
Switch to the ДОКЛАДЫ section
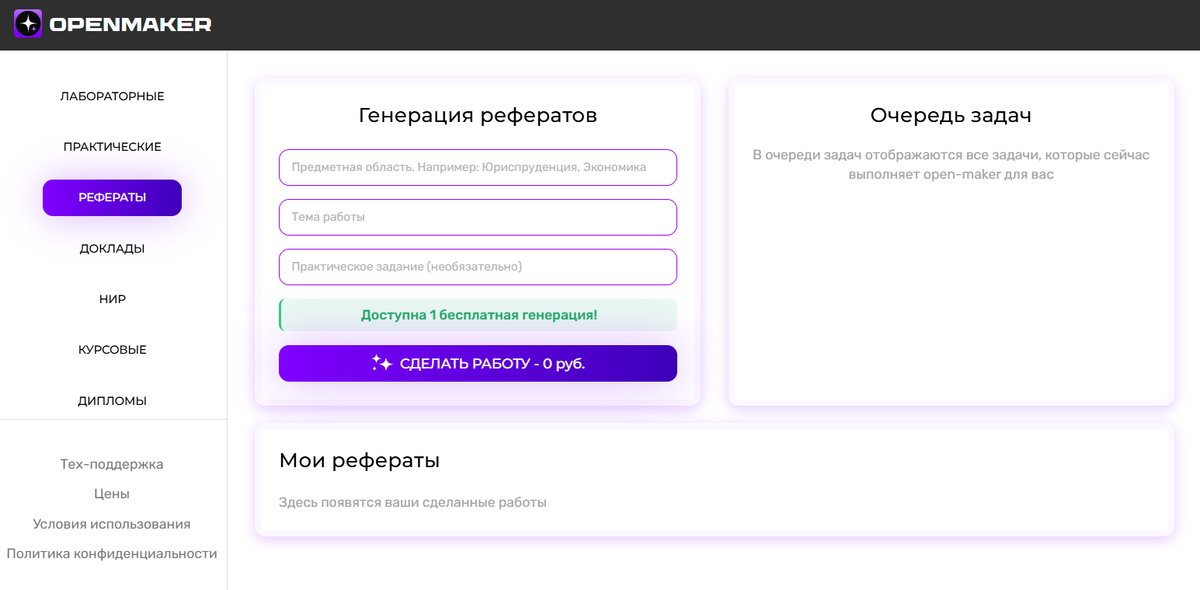[112, 249]
